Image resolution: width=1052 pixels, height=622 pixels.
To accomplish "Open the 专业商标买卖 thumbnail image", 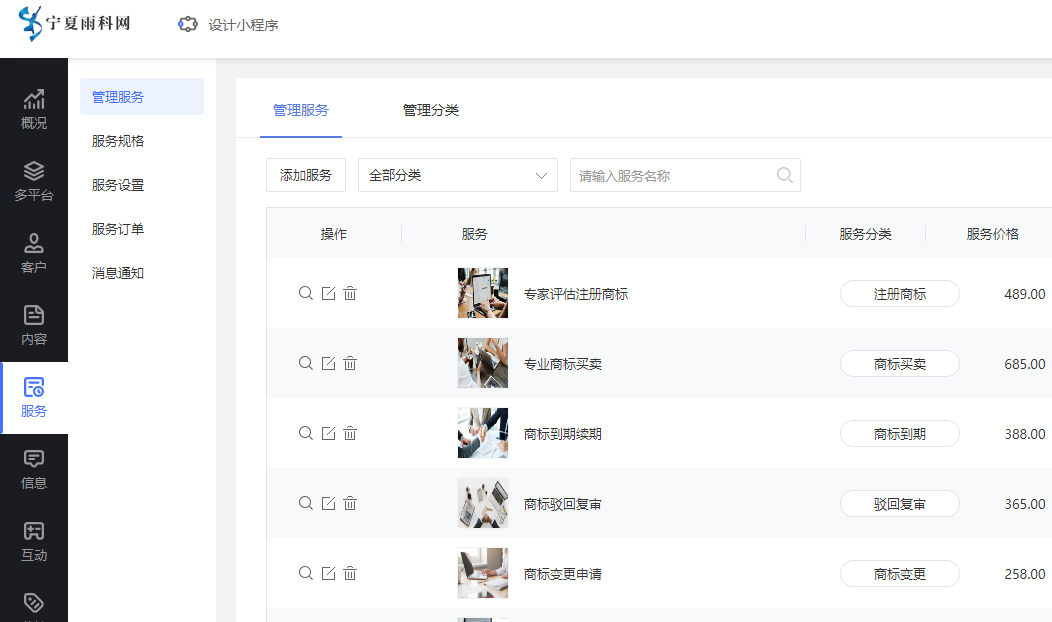I will tap(483, 363).
